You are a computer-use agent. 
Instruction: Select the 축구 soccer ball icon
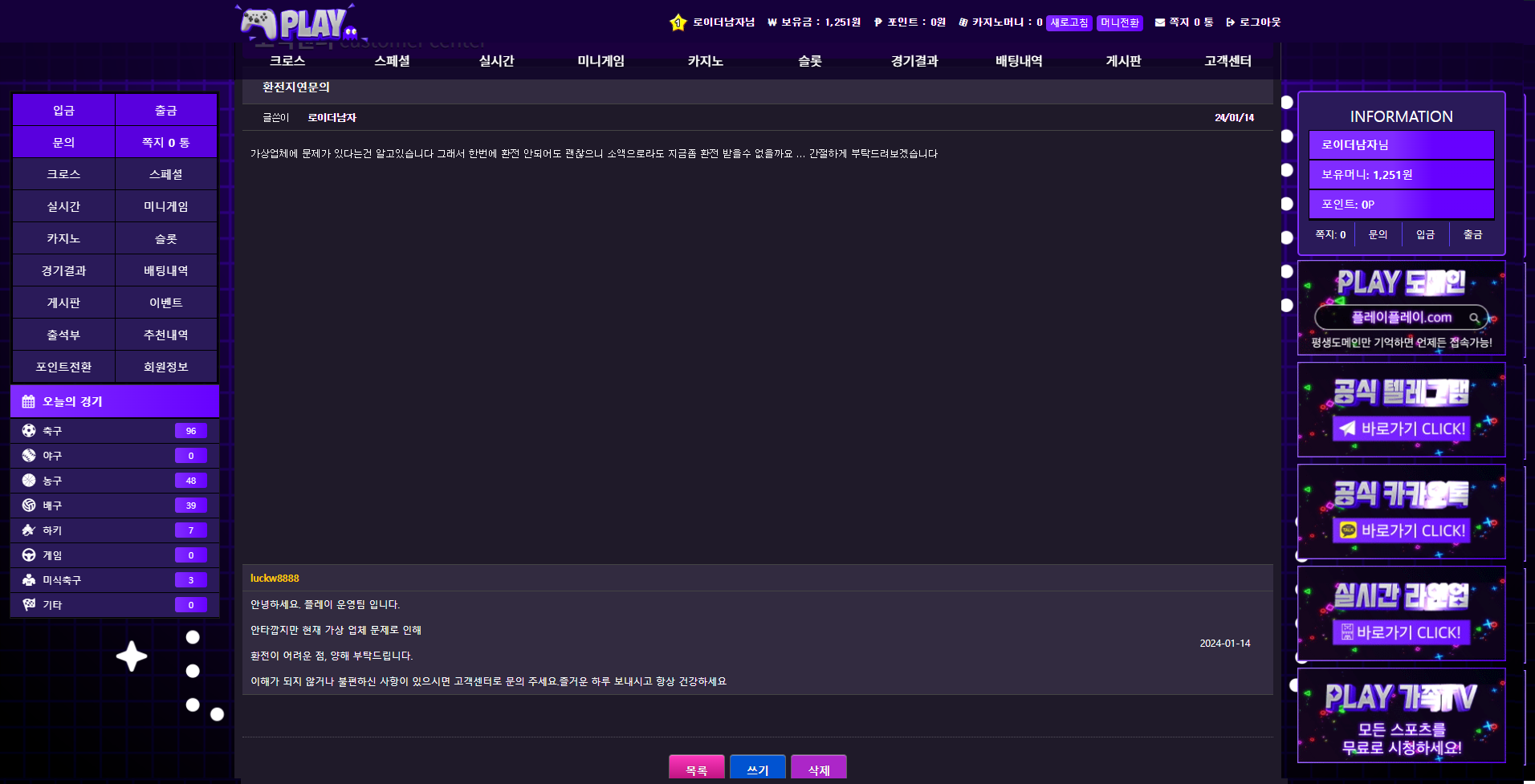(29, 430)
